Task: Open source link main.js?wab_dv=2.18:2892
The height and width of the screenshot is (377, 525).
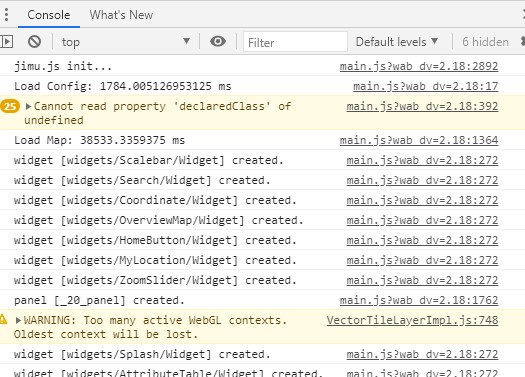Action: coord(419,66)
